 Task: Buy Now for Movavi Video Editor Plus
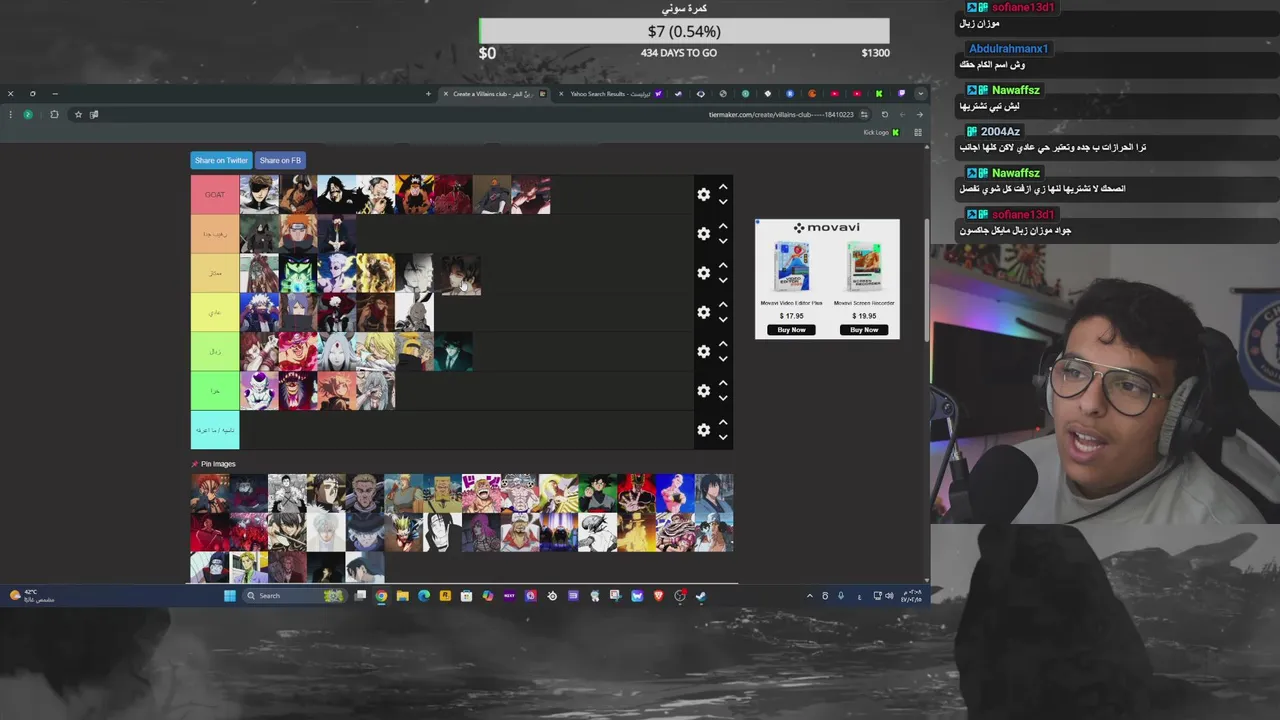click(791, 330)
